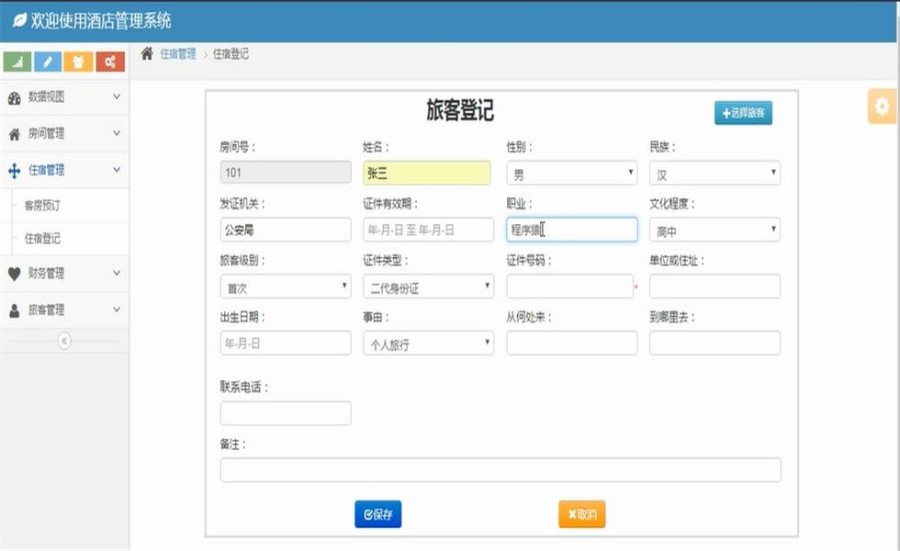
Task: Open the 性别 dropdown
Action: (x=572, y=173)
